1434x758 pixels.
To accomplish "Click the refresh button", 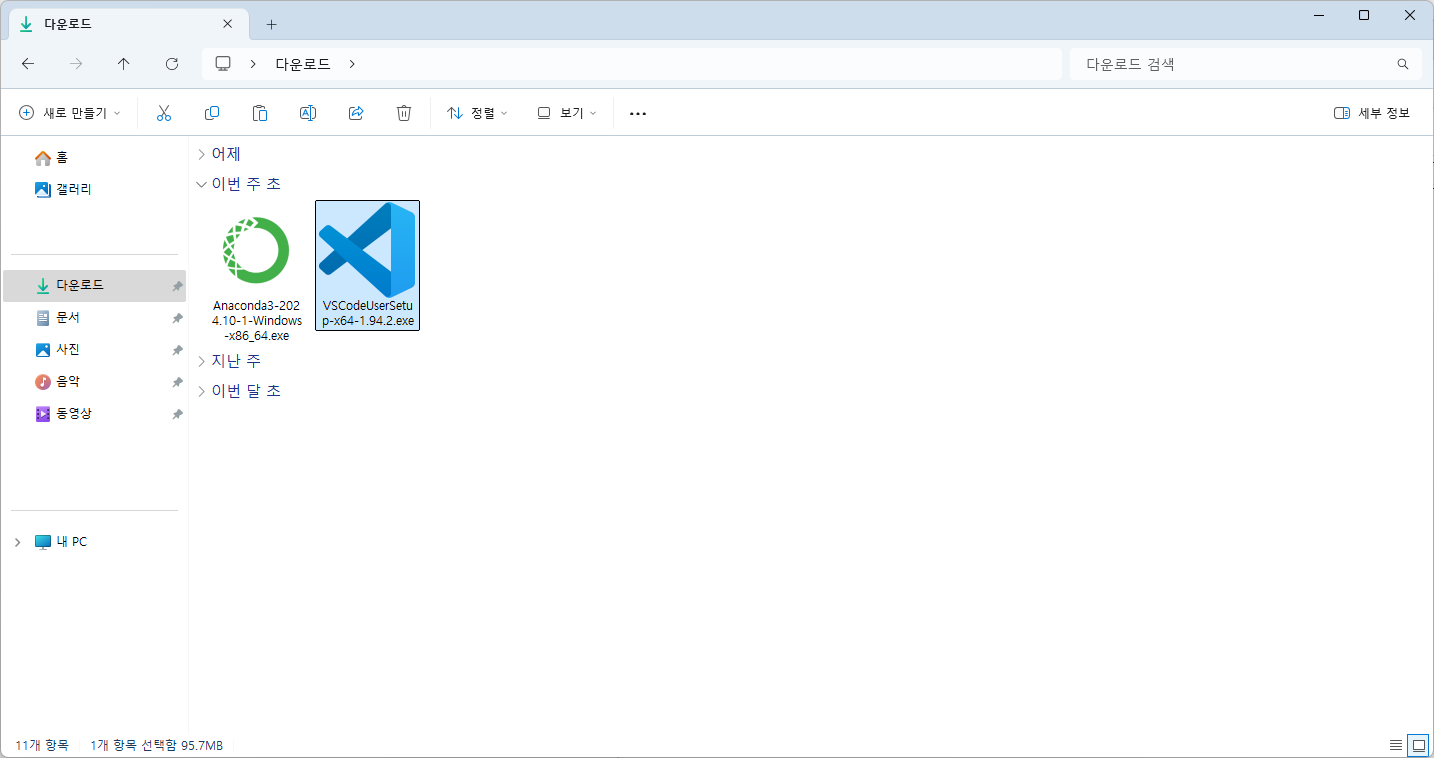I will pos(171,63).
